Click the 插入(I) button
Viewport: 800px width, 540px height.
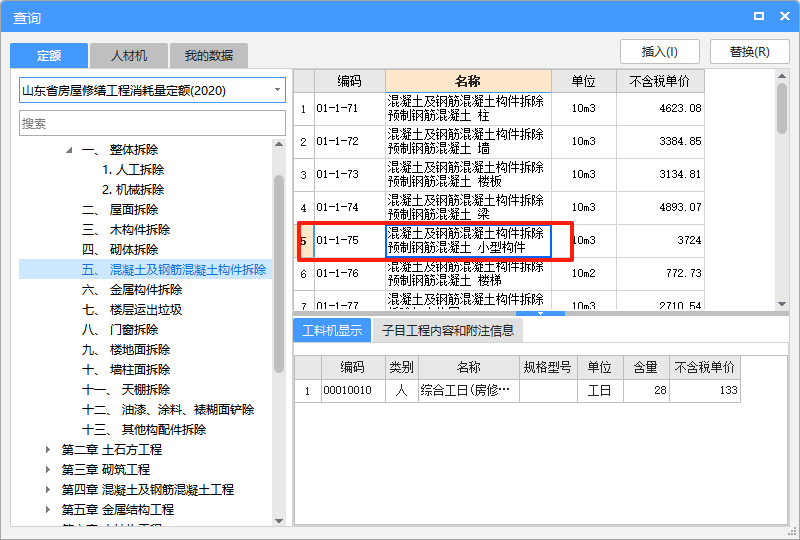660,52
